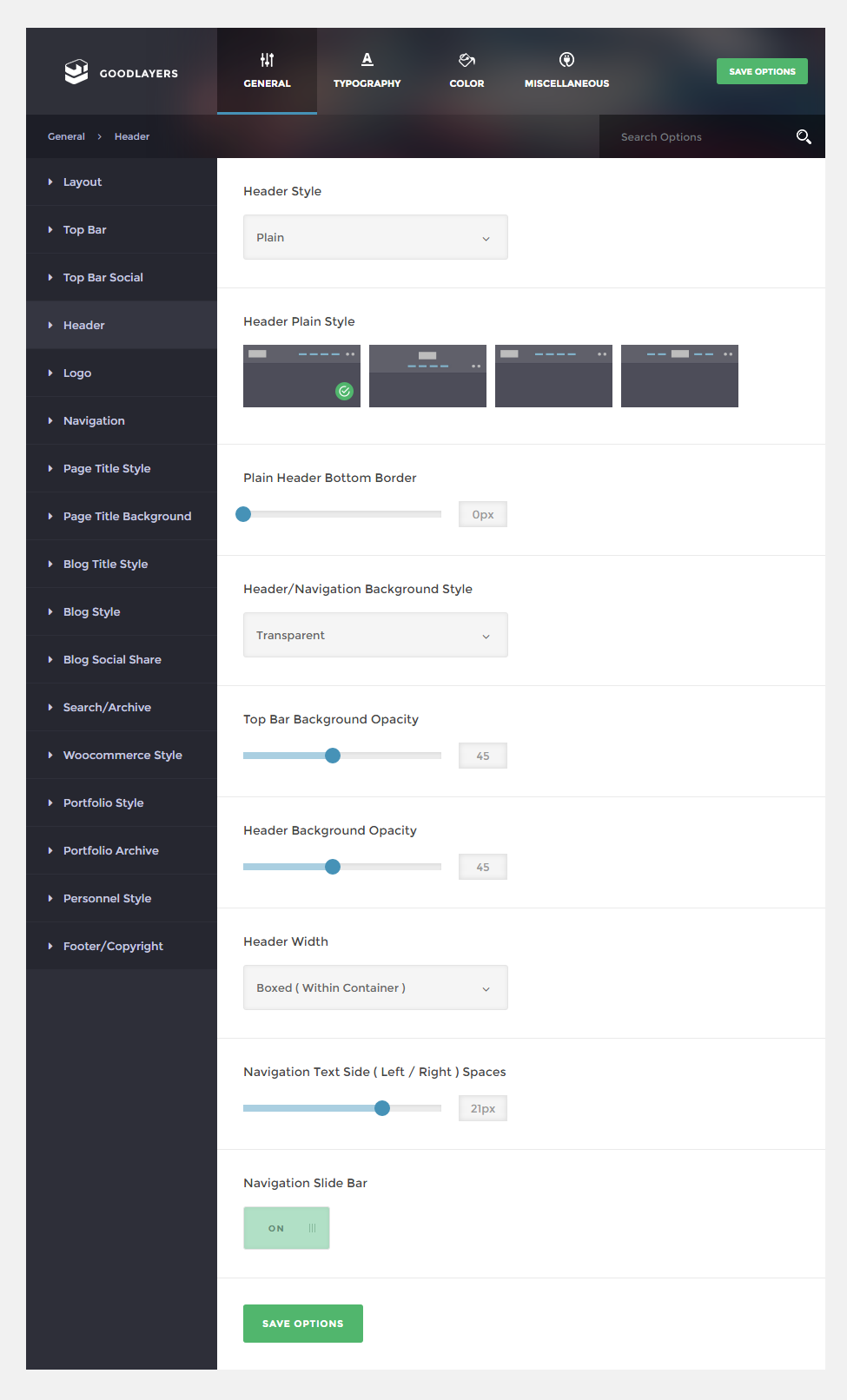
Task: Click the General sliders icon
Action: click(267, 60)
